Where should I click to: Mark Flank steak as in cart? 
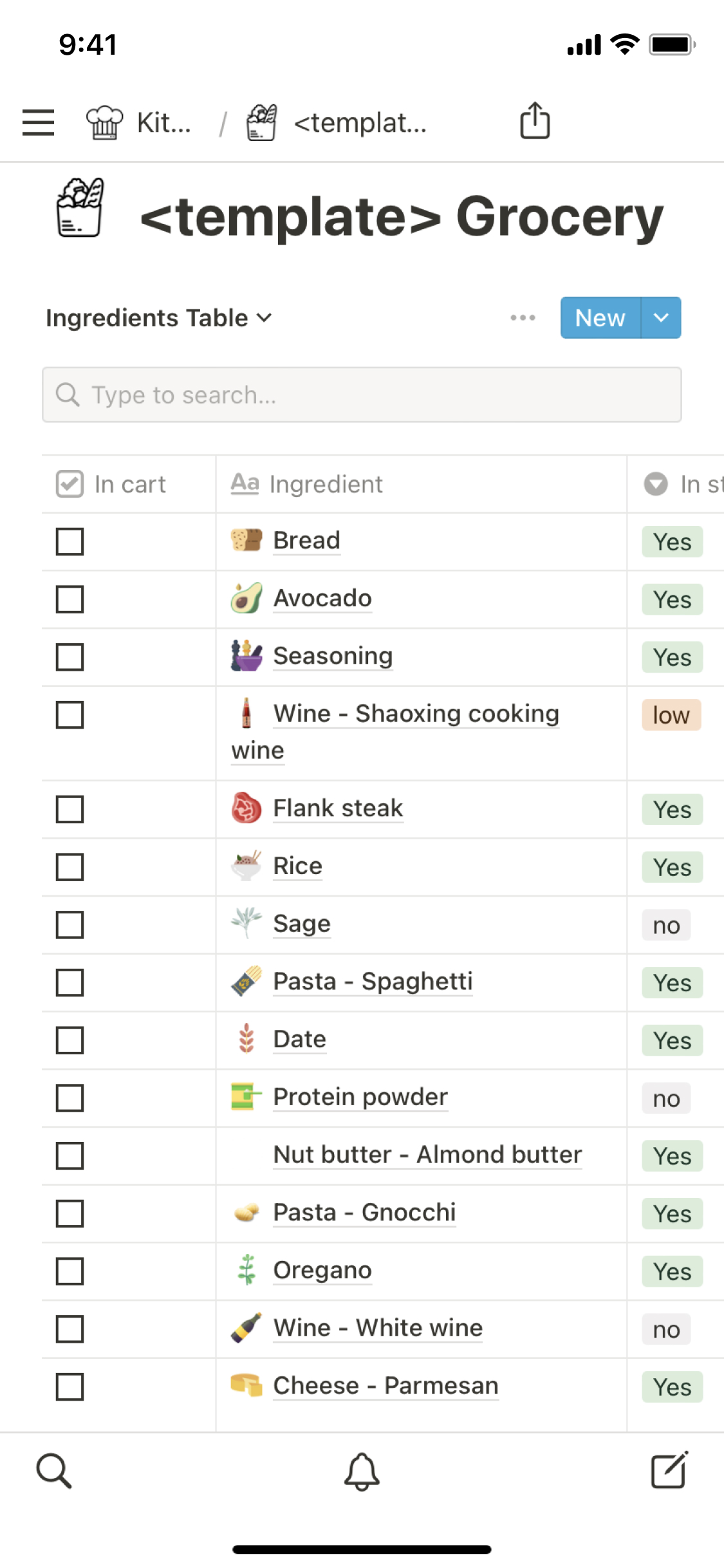tap(70, 809)
